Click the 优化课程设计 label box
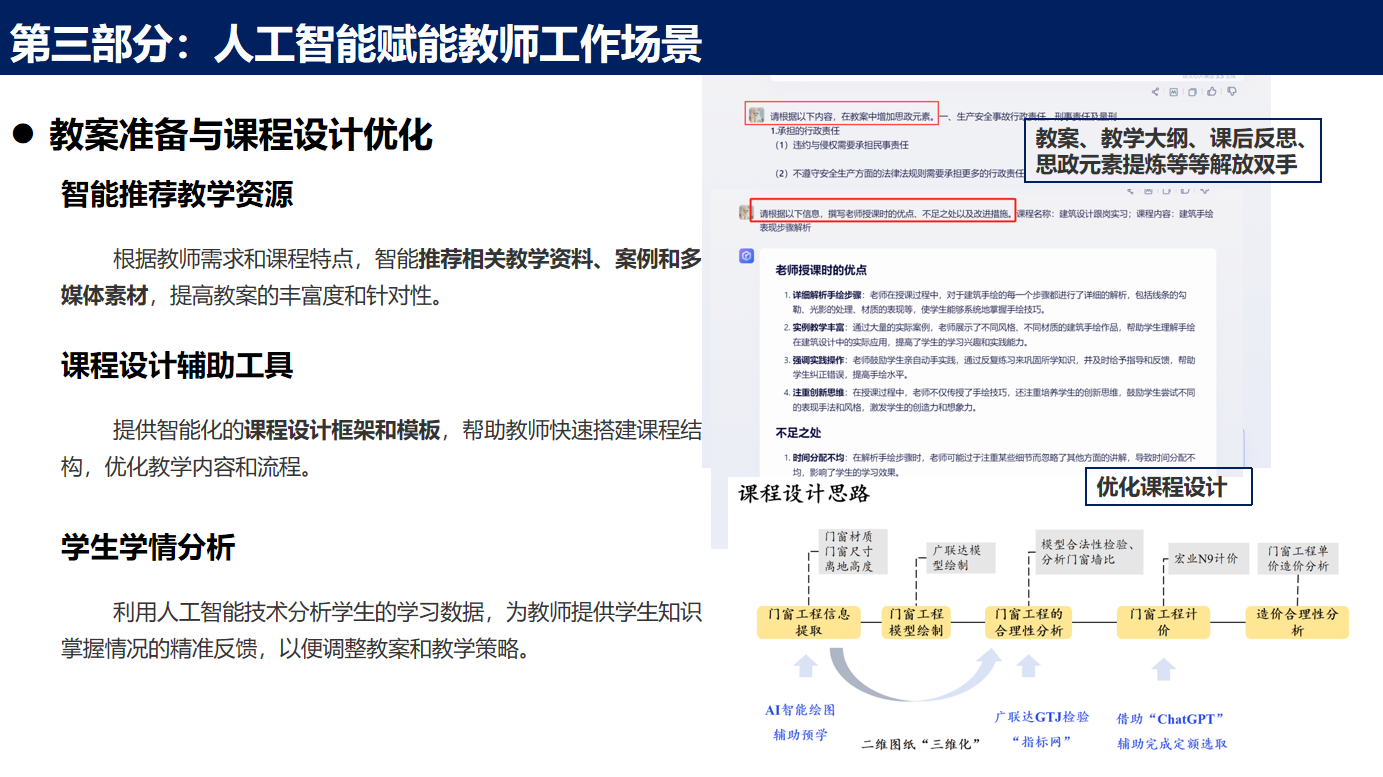Image resolution: width=1383 pixels, height=777 pixels. click(1168, 487)
